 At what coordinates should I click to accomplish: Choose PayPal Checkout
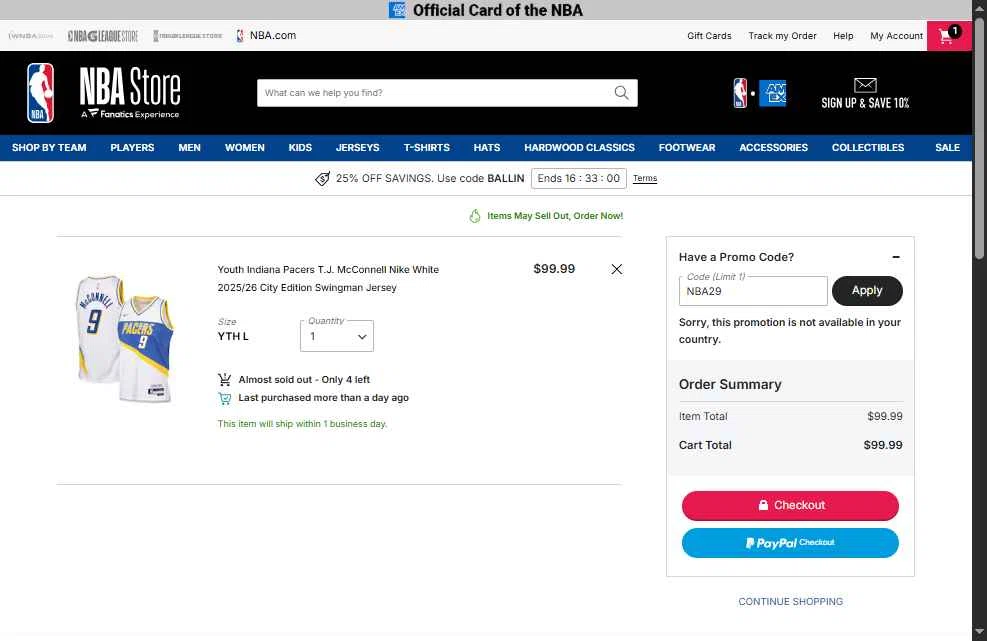[x=790, y=543]
